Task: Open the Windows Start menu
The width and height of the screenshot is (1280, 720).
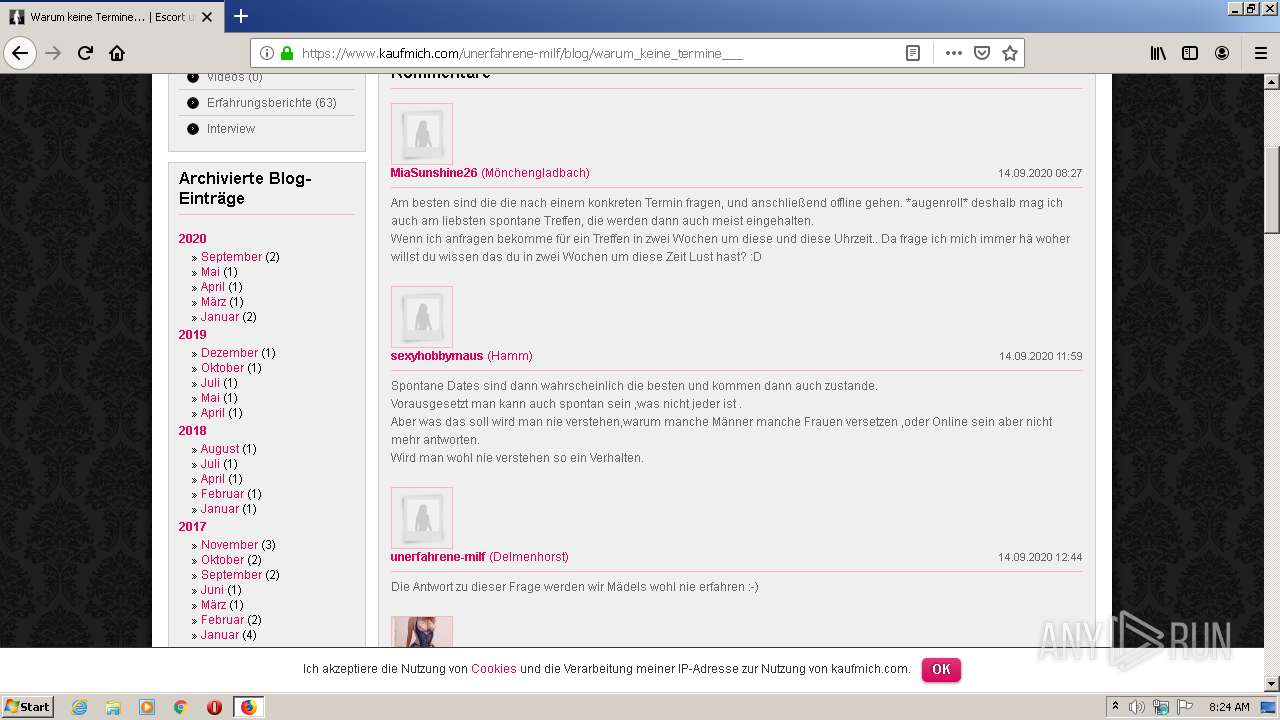Action: tap(28, 707)
